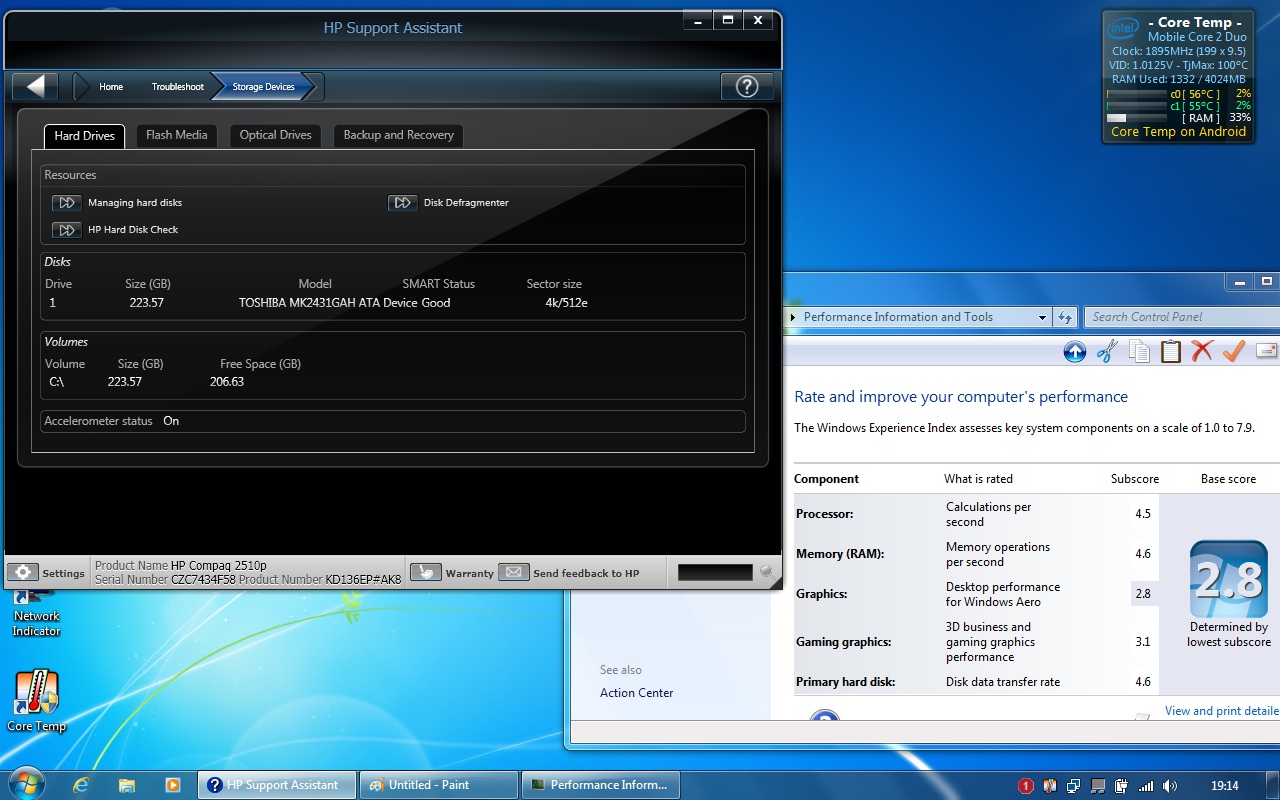Select the Hard Drives tab
1280x800 pixels.
click(84, 136)
